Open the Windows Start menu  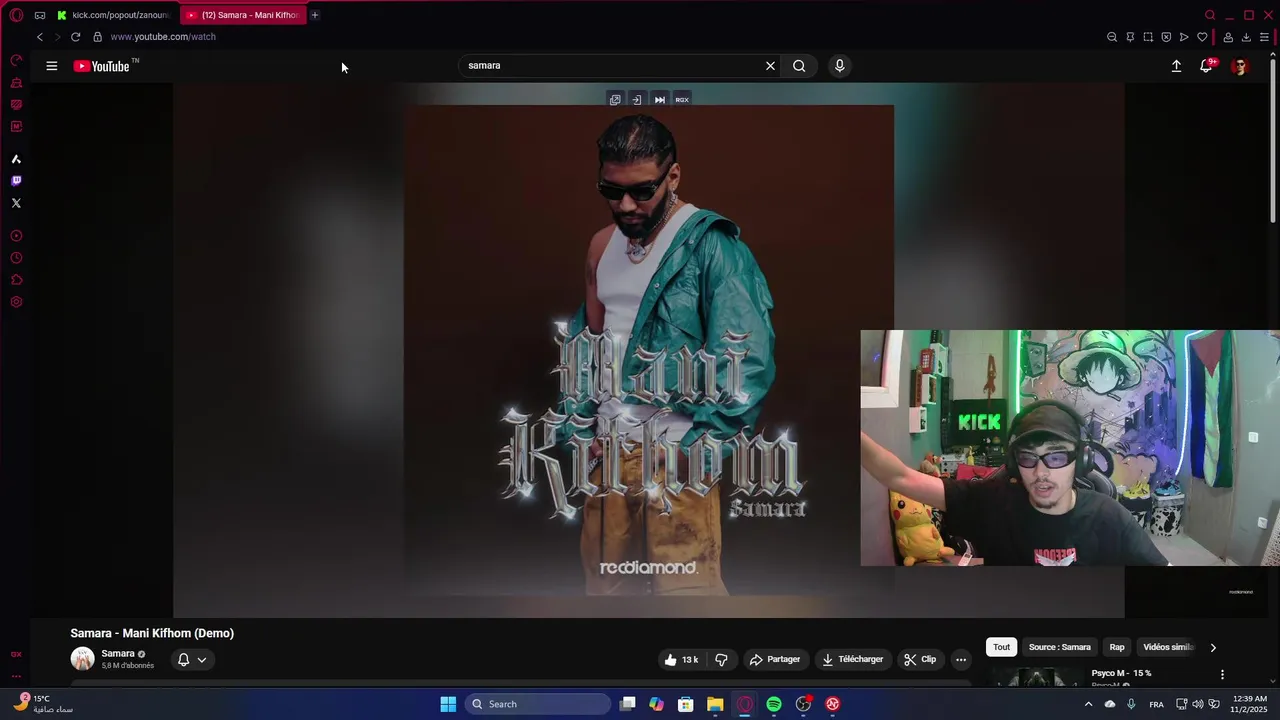[x=448, y=704]
